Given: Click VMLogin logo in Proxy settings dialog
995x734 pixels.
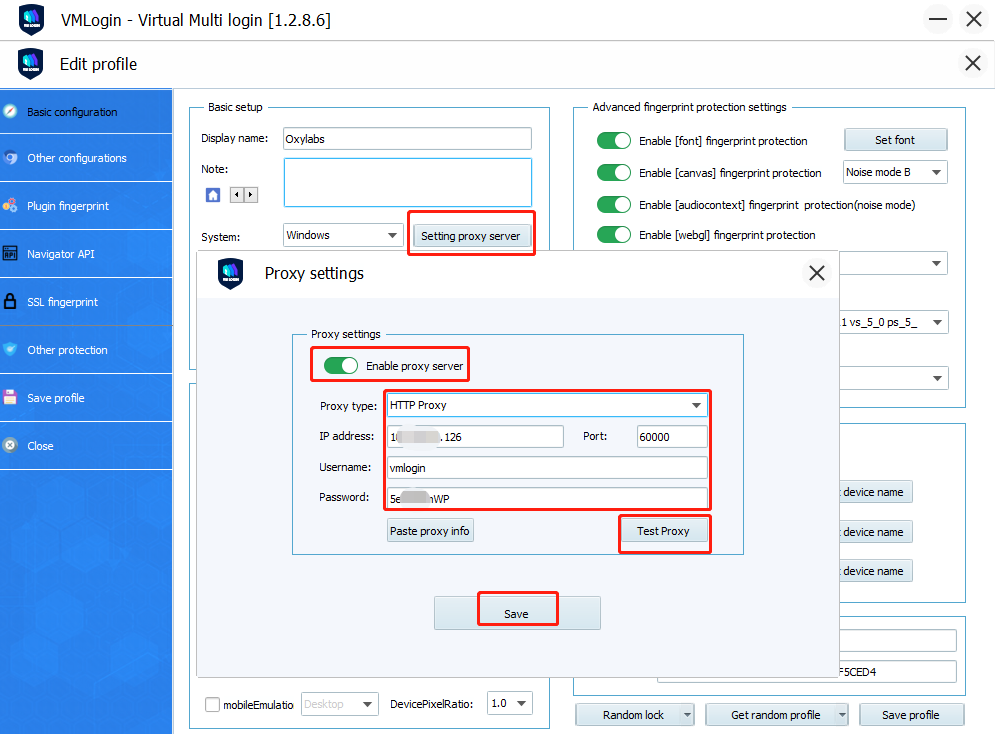Looking at the screenshot, I should coord(230,273).
